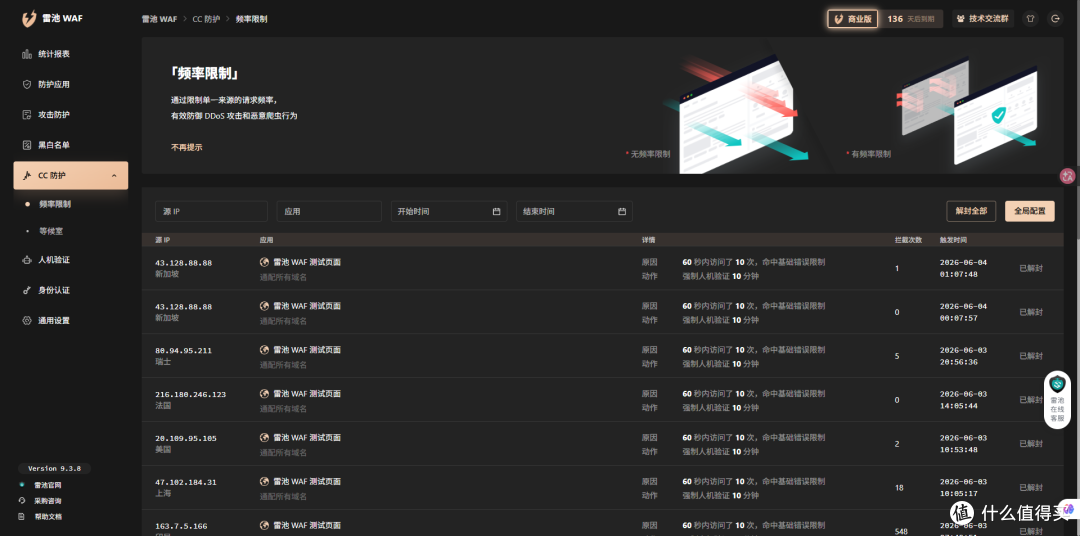Image resolution: width=1080 pixels, height=536 pixels.
Task: Click block count 18 in table
Action: pos(899,488)
